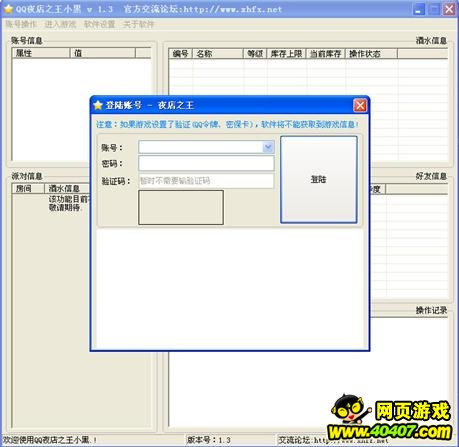Open the 关于软件 menu
Image resolution: width=459 pixels, height=447 pixels.
coord(138,24)
